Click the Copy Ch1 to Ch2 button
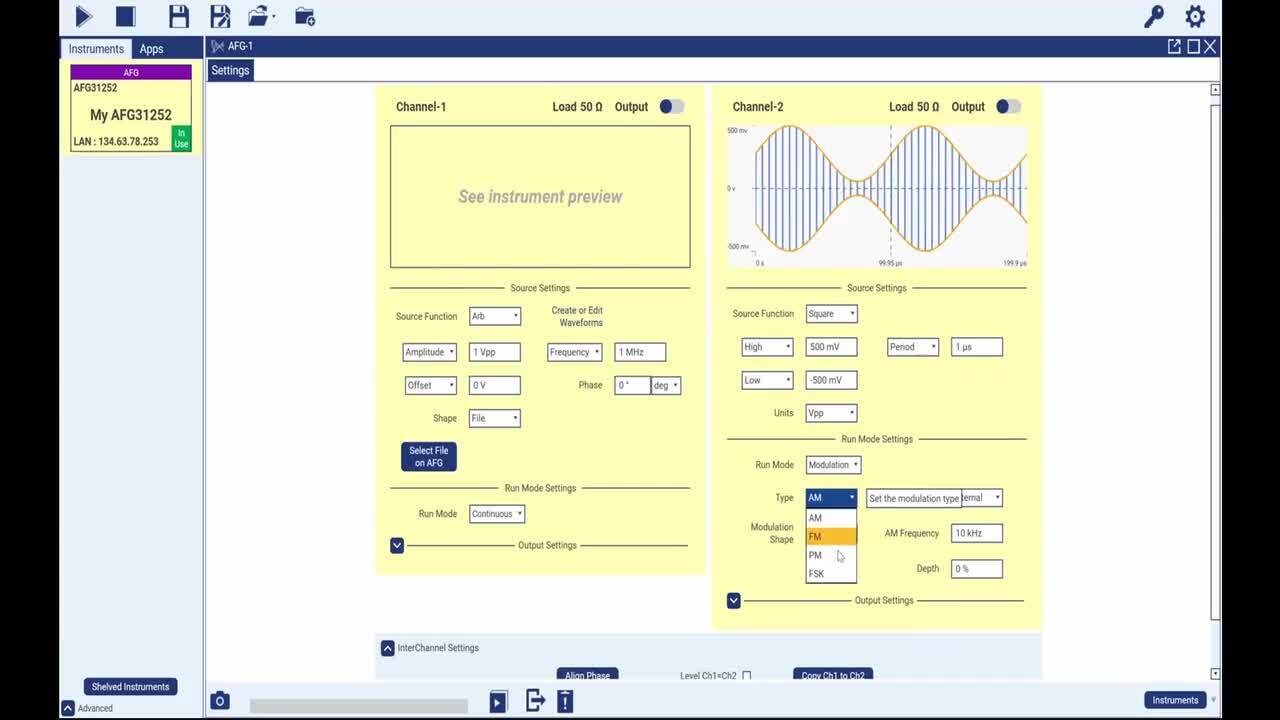 coord(832,675)
